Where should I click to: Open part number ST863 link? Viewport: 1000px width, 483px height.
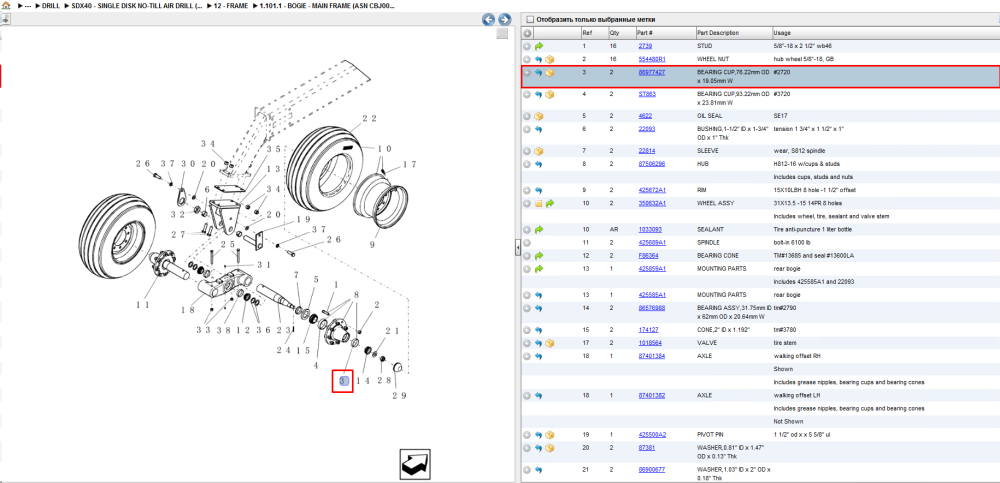647,94
